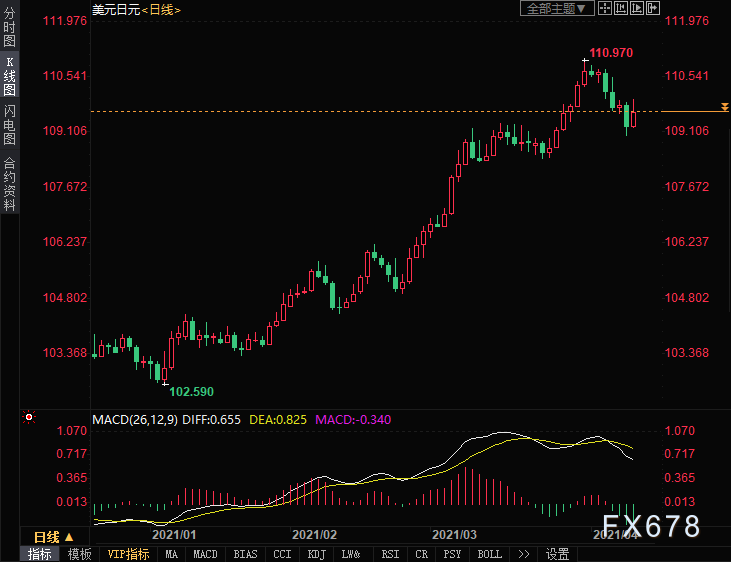Click the 模板 template button
The image size is (731, 562).
click(x=79, y=554)
